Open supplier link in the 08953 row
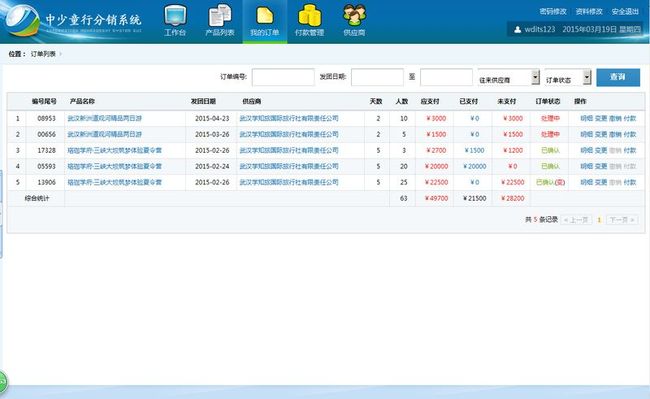Screen dimensions: 650x399 click(x=289, y=118)
